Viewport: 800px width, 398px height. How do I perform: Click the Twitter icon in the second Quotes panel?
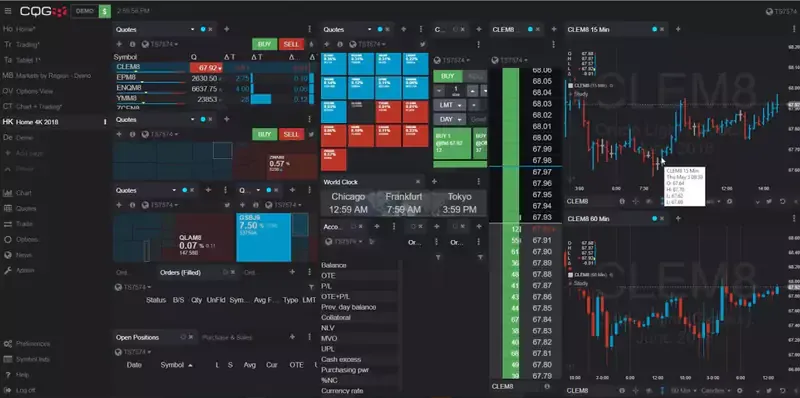coord(311,134)
